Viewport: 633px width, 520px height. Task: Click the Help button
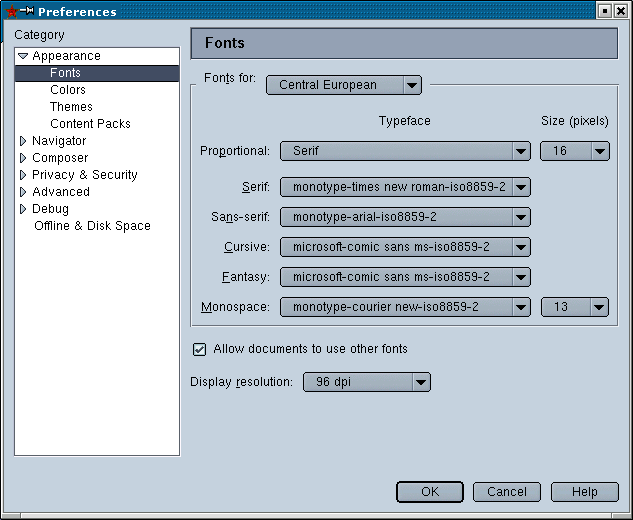[585, 492]
